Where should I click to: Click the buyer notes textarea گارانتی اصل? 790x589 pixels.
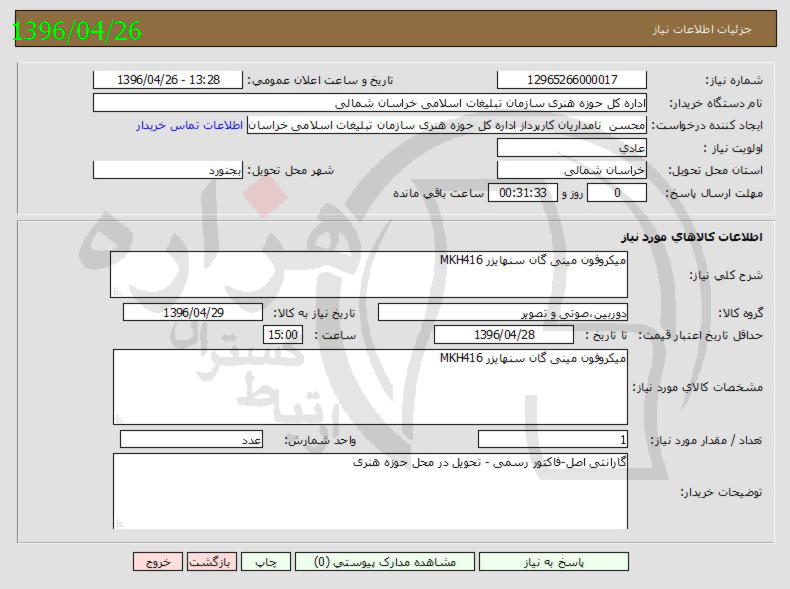click(x=370, y=491)
